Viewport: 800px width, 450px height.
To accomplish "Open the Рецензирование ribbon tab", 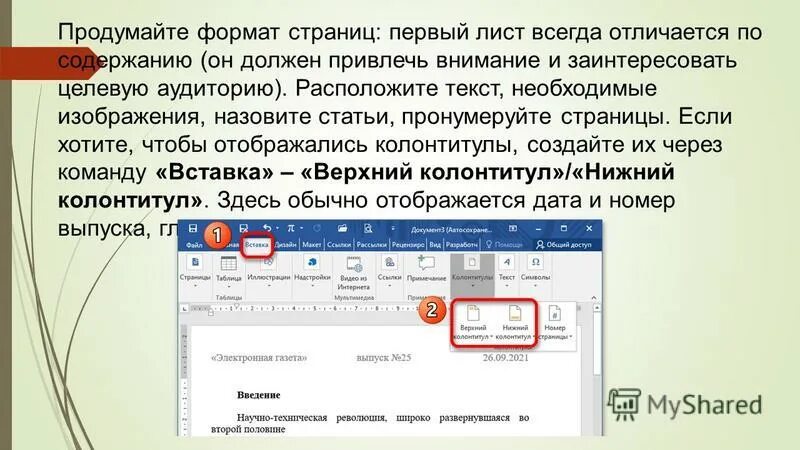I will click(x=408, y=245).
